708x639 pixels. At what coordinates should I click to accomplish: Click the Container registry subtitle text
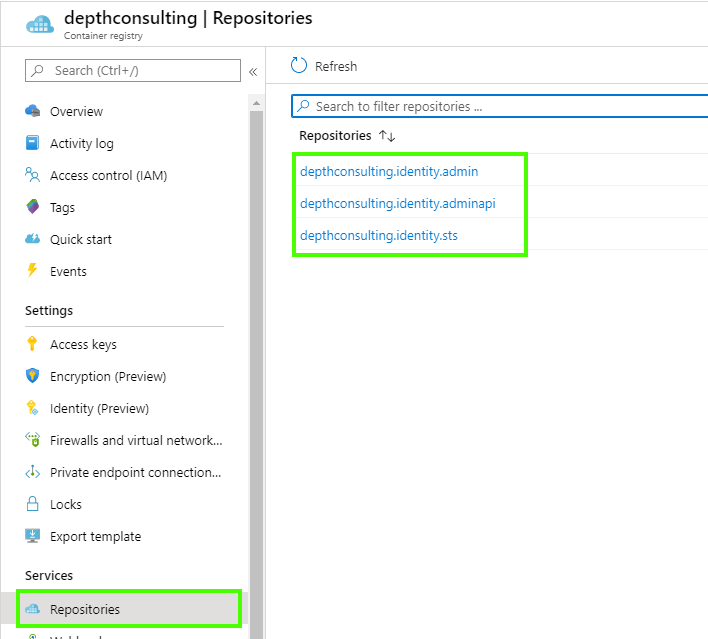(103, 36)
